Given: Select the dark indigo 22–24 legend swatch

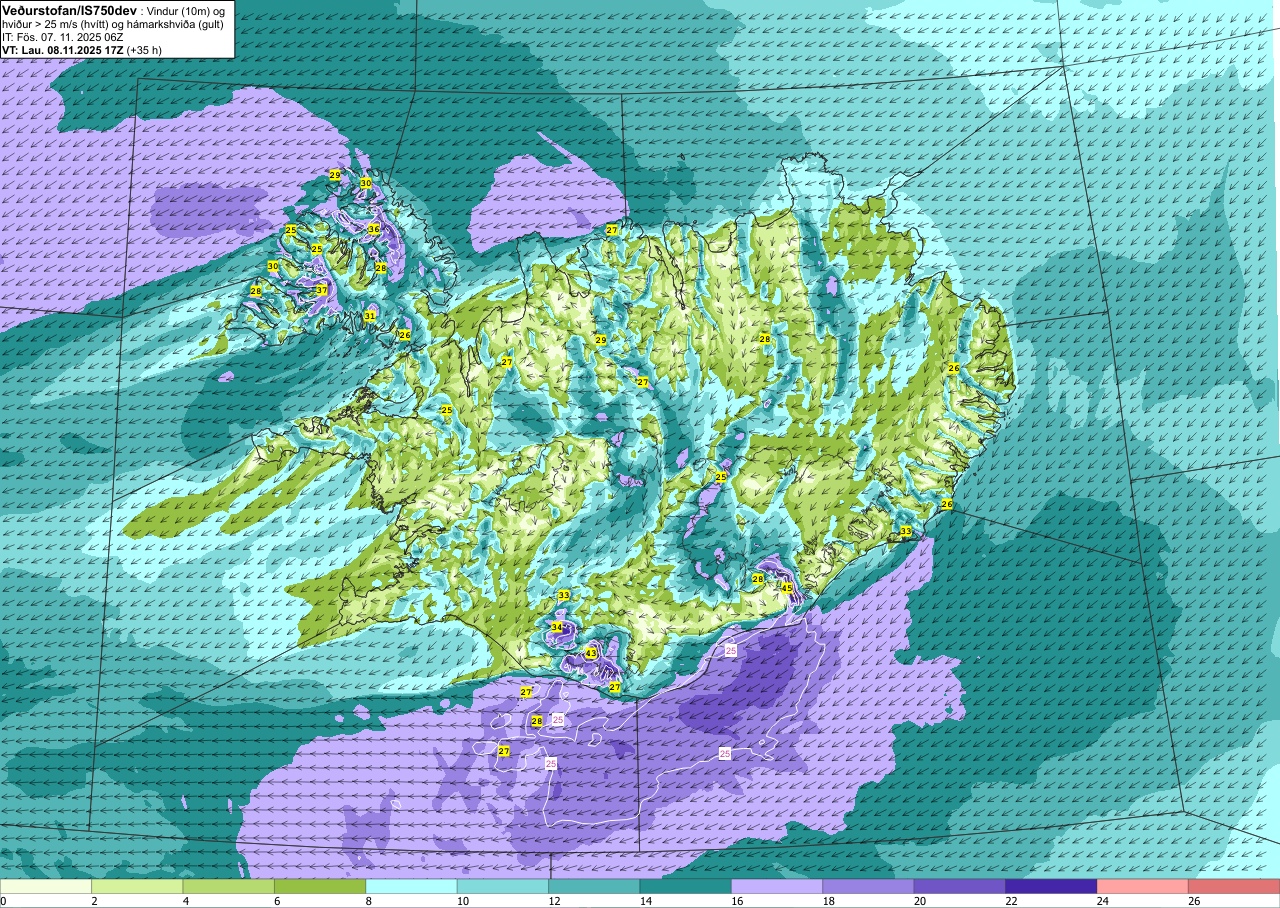Looking at the screenshot, I should [x=1051, y=886].
